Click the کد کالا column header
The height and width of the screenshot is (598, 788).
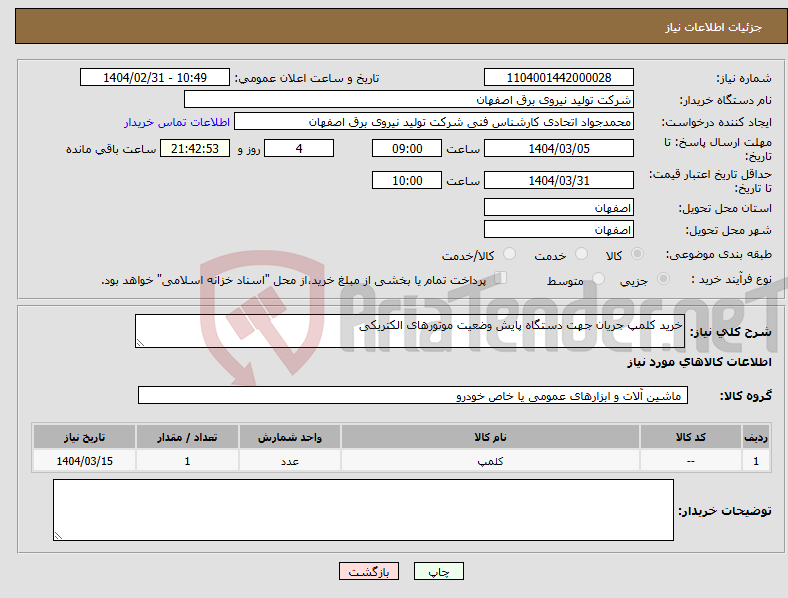pos(691,437)
